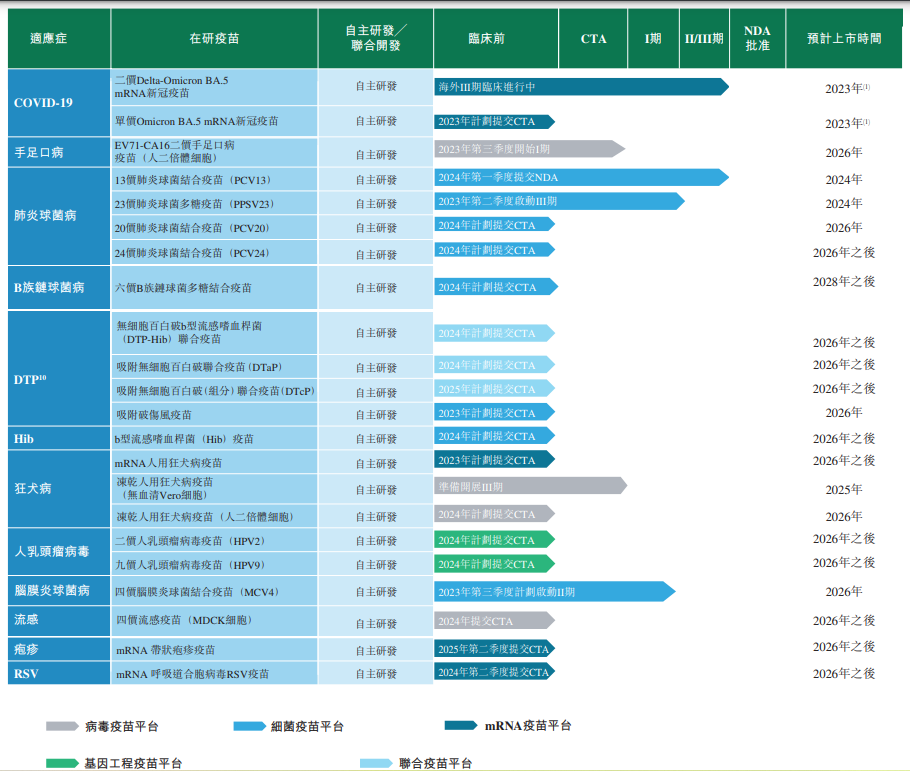Select the 13價肺炎球菌結合疫苗 (PCV13) row
910x771 pixels.
pos(214,180)
